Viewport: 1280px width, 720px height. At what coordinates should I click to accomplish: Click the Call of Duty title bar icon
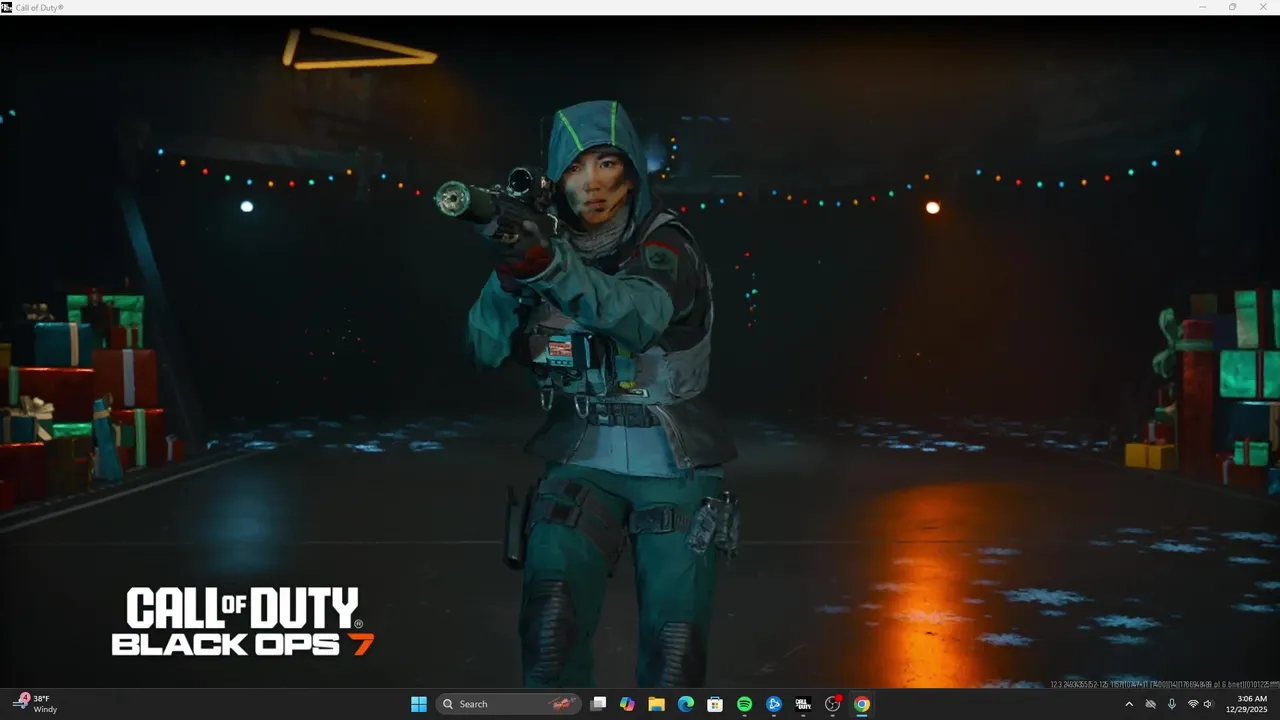(x=6, y=7)
